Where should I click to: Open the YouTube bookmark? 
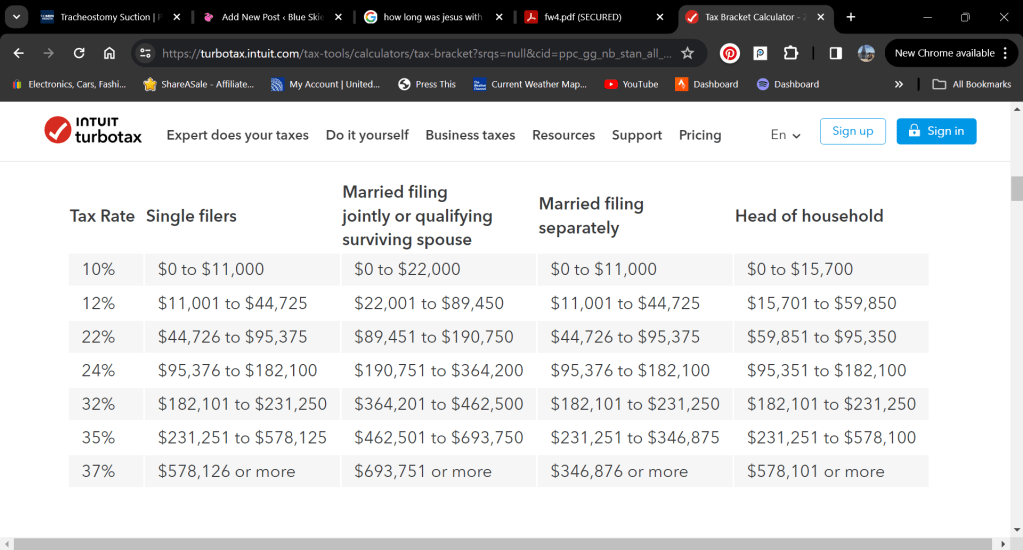point(631,84)
